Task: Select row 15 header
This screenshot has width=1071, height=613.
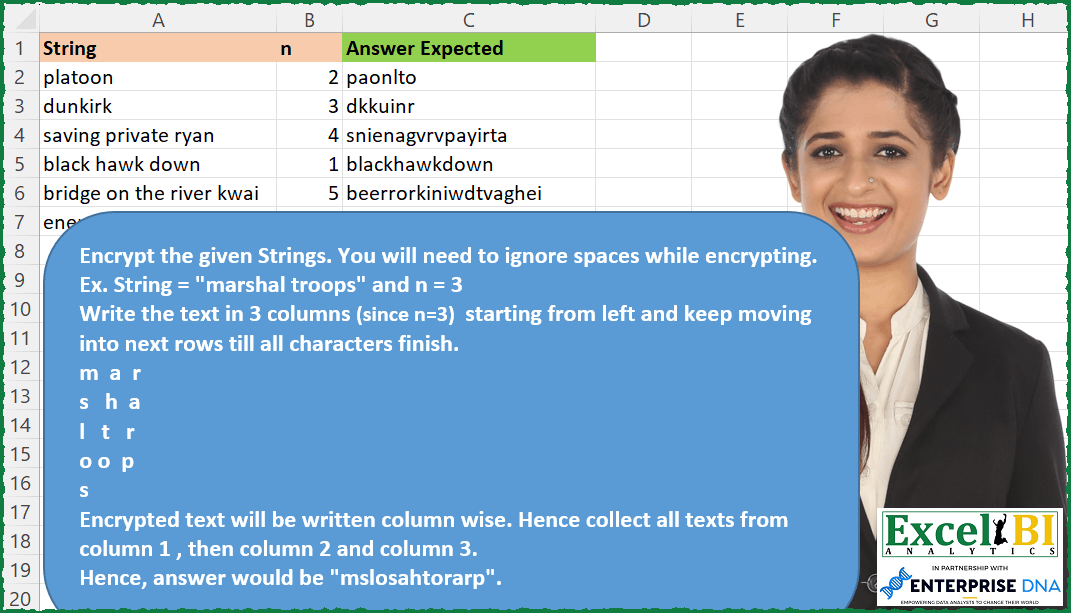Action: coord(20,454)
